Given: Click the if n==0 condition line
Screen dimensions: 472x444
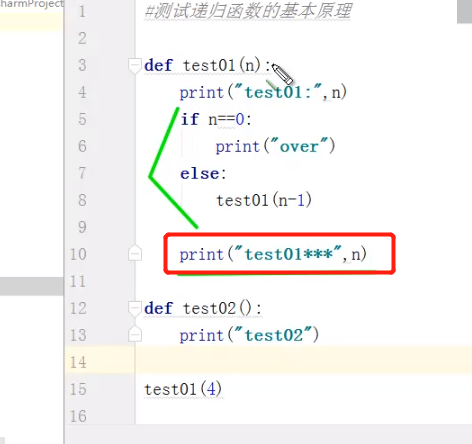Looking at the screenshot, I should 216,119.
